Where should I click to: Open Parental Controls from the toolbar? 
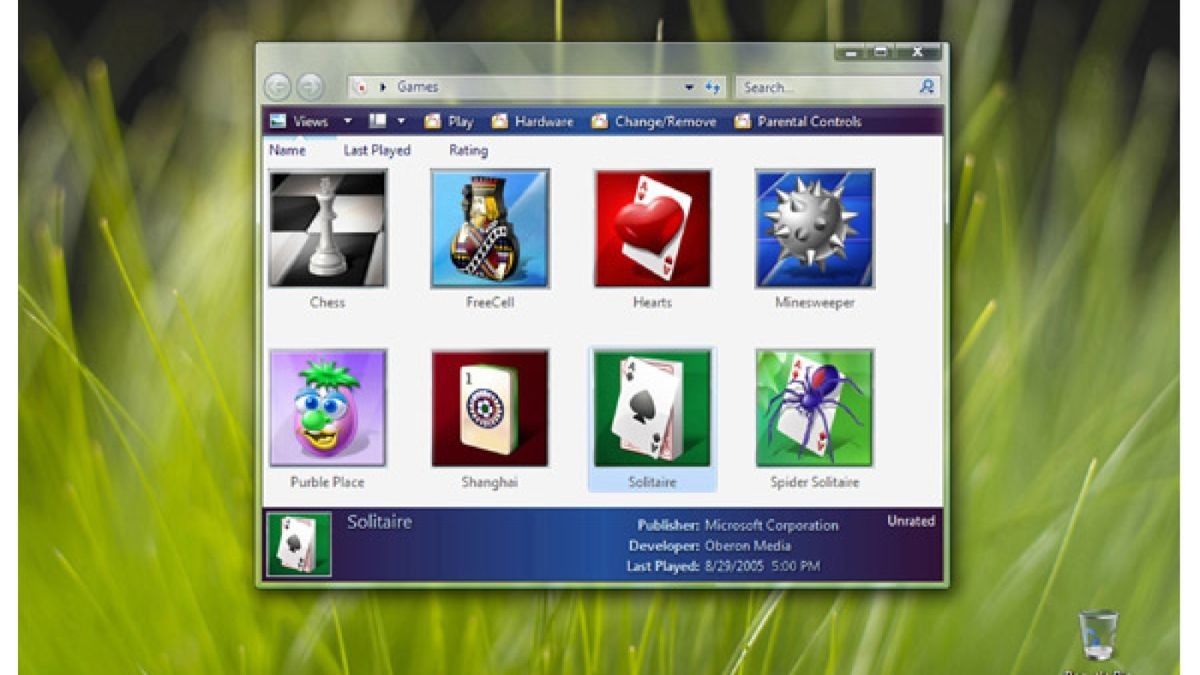(x=798, y=122)
